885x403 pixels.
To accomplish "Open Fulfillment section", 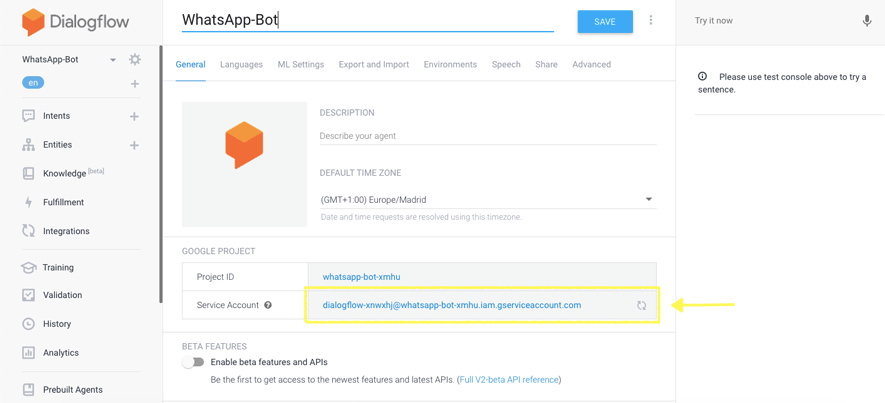I will tap(63, 202).
